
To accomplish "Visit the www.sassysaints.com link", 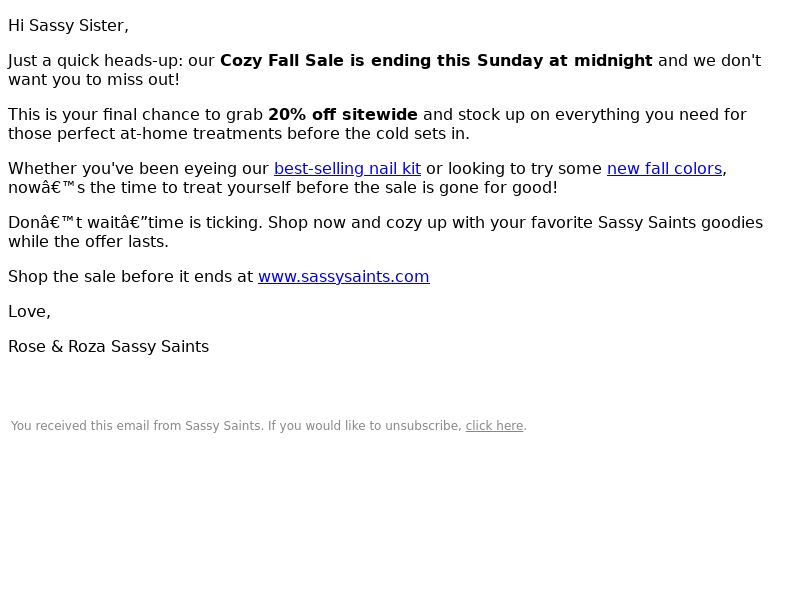I will [x=344, y=277].
